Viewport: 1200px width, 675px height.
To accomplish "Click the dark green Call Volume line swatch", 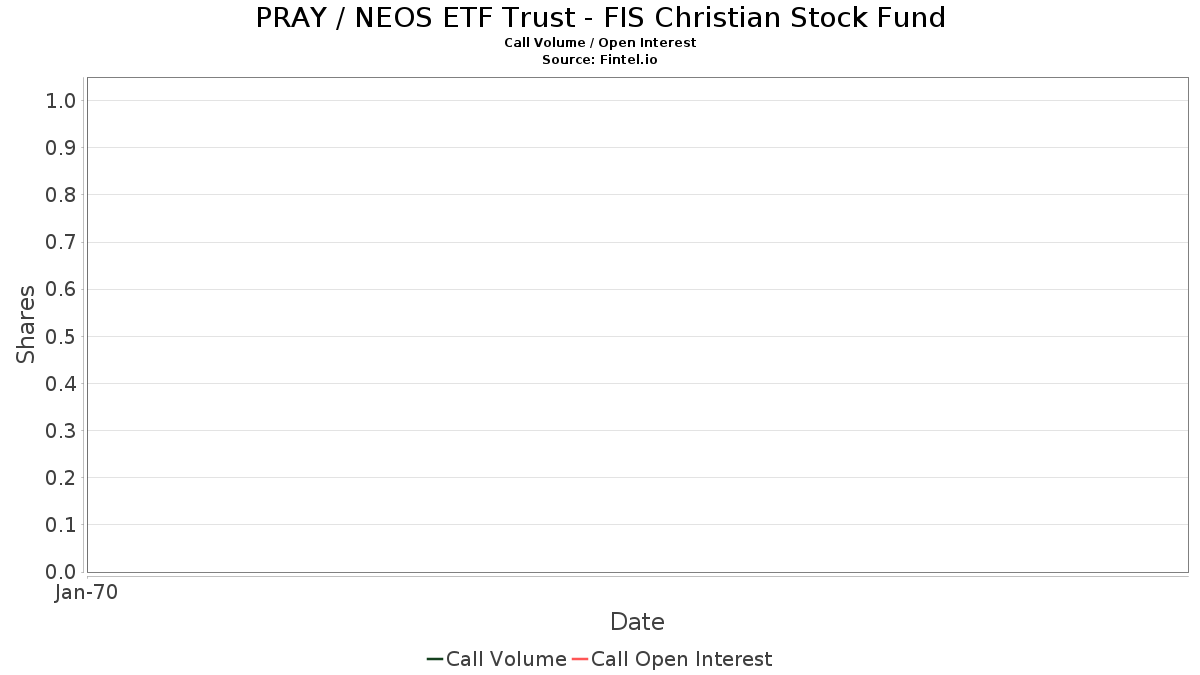I will 435,659.
